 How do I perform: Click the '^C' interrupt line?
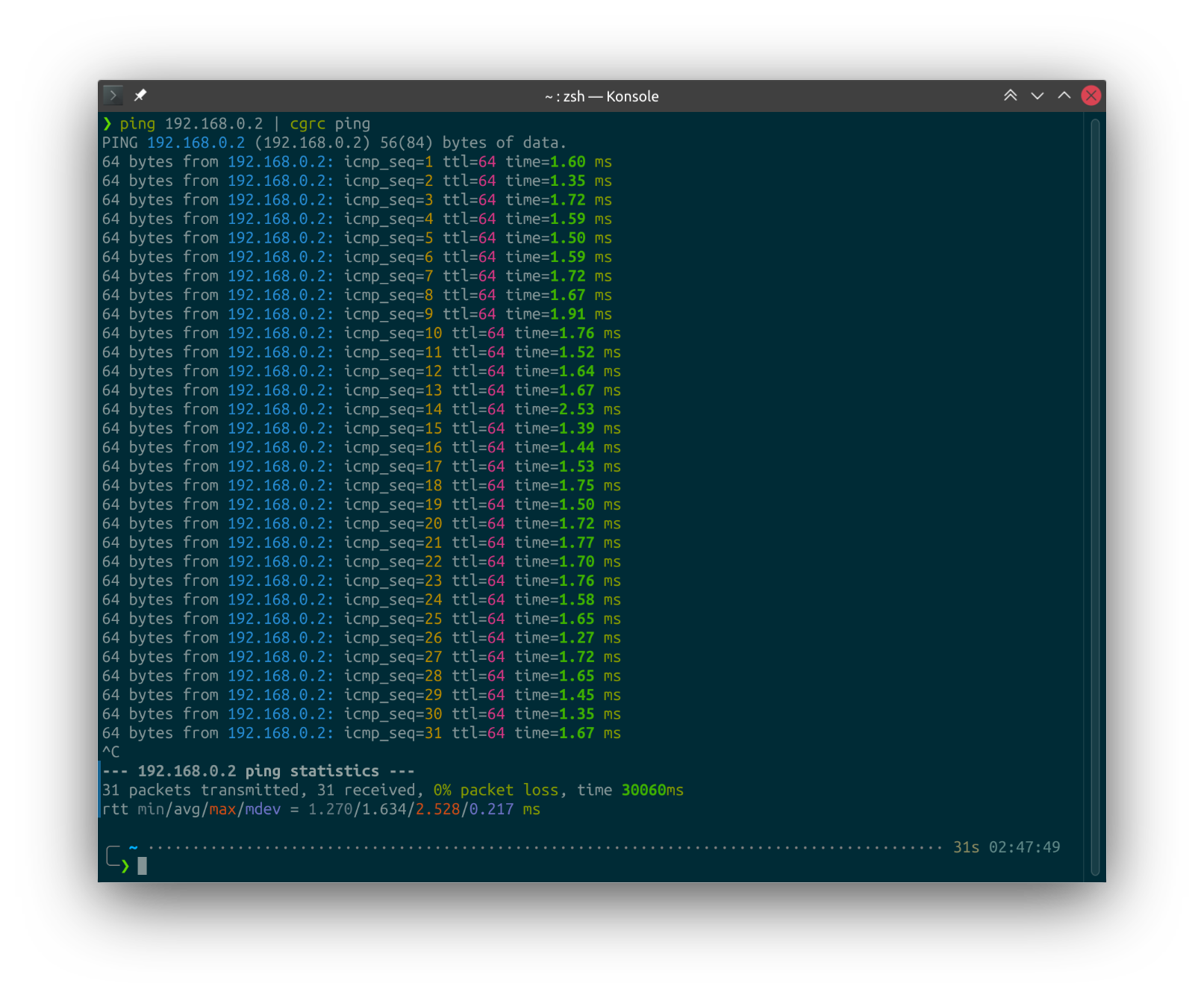(x=110, y=752)
